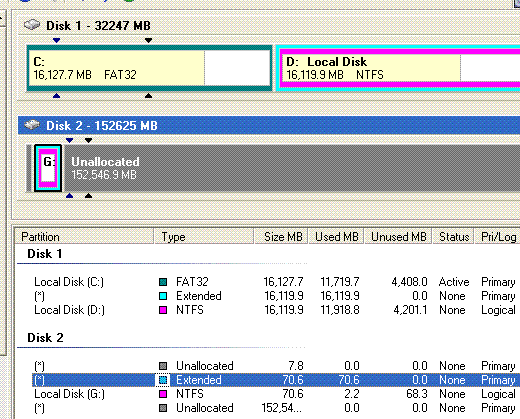Select the small G: partition block
520x419 pixels.
click(x=48, y=168)
